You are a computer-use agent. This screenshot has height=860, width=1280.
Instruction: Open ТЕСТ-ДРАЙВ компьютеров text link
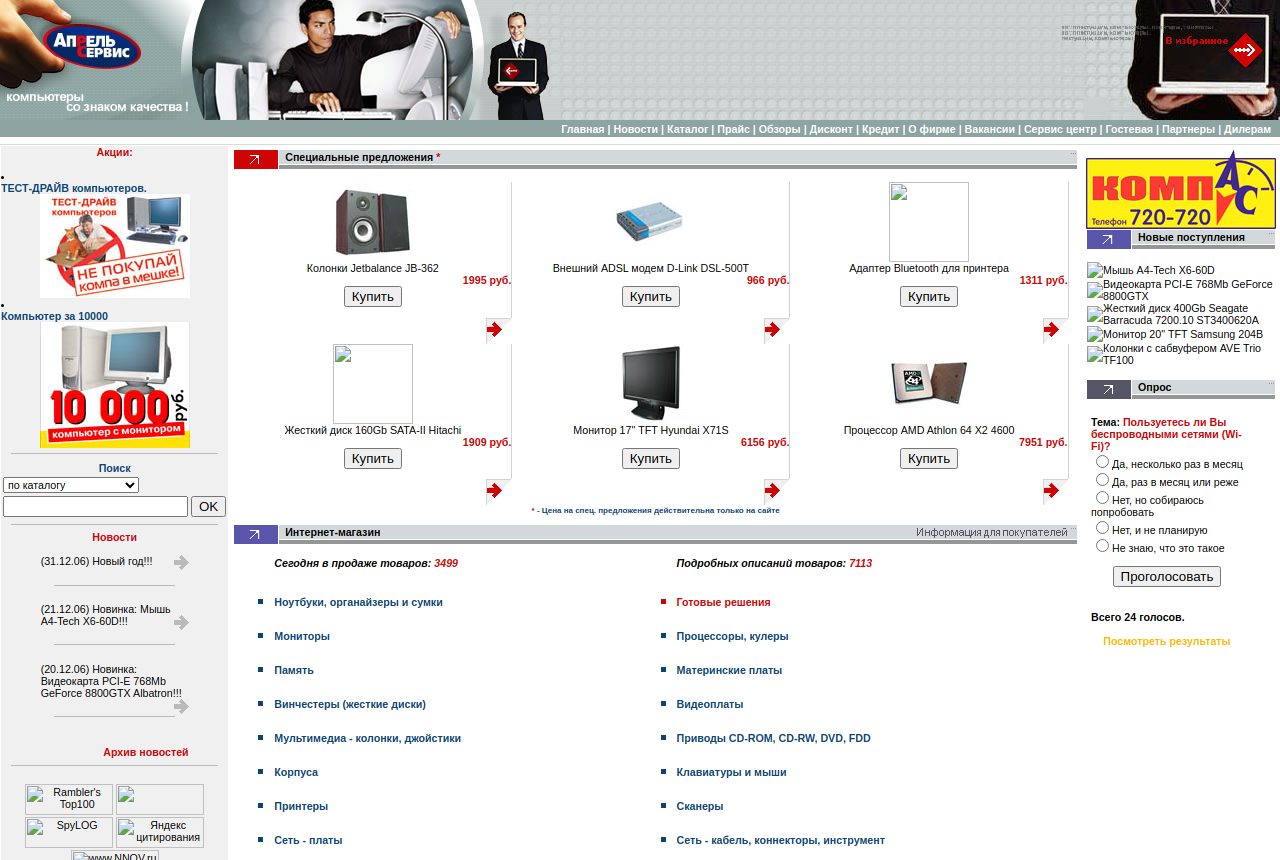(74, 188)
